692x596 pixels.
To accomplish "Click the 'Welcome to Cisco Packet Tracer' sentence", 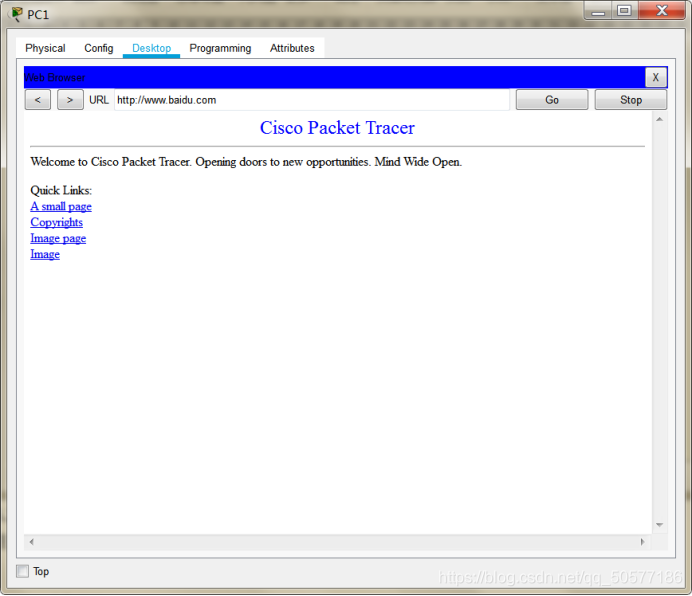I will (x=246, y=162).
